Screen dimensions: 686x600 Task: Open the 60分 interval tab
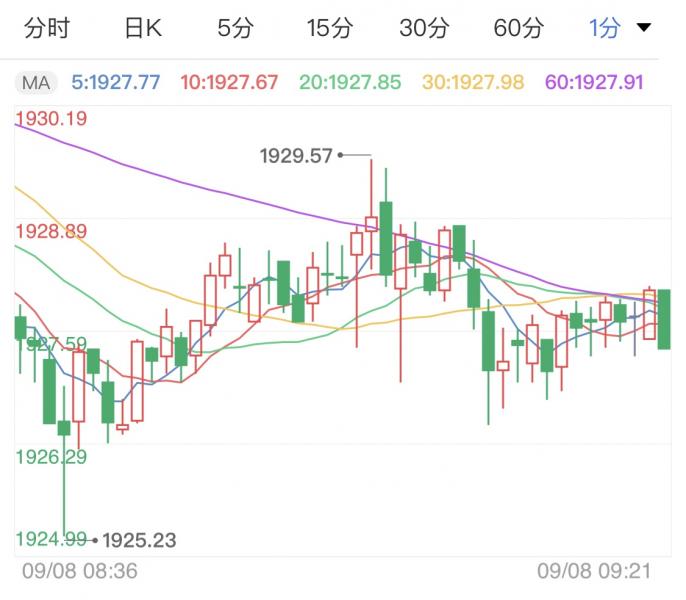point(518,29)
